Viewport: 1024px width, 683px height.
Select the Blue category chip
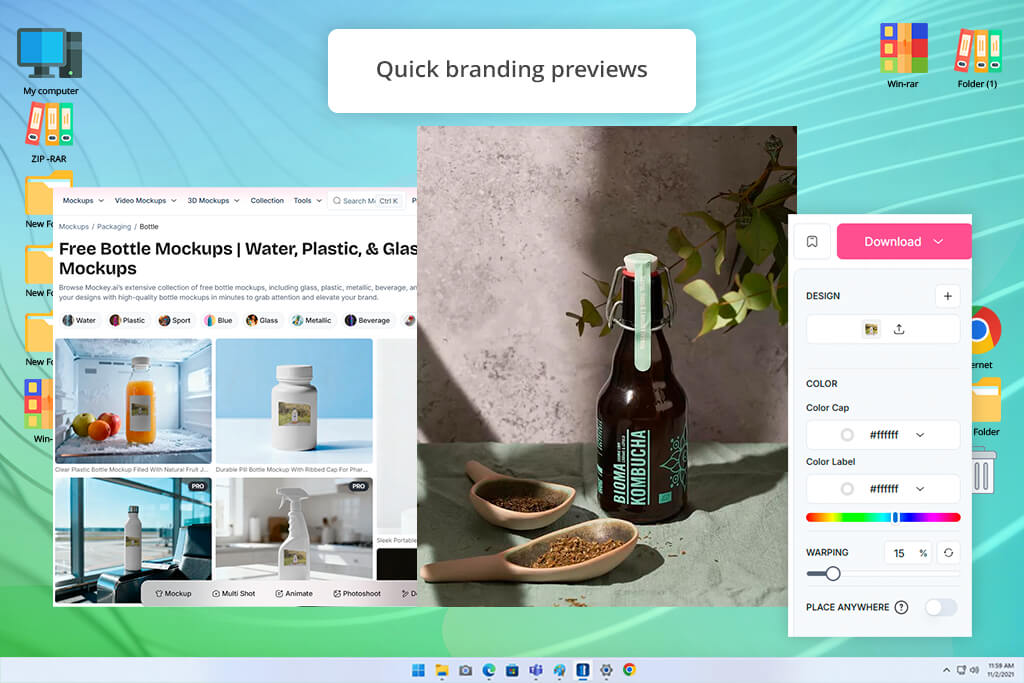[219, 321]
